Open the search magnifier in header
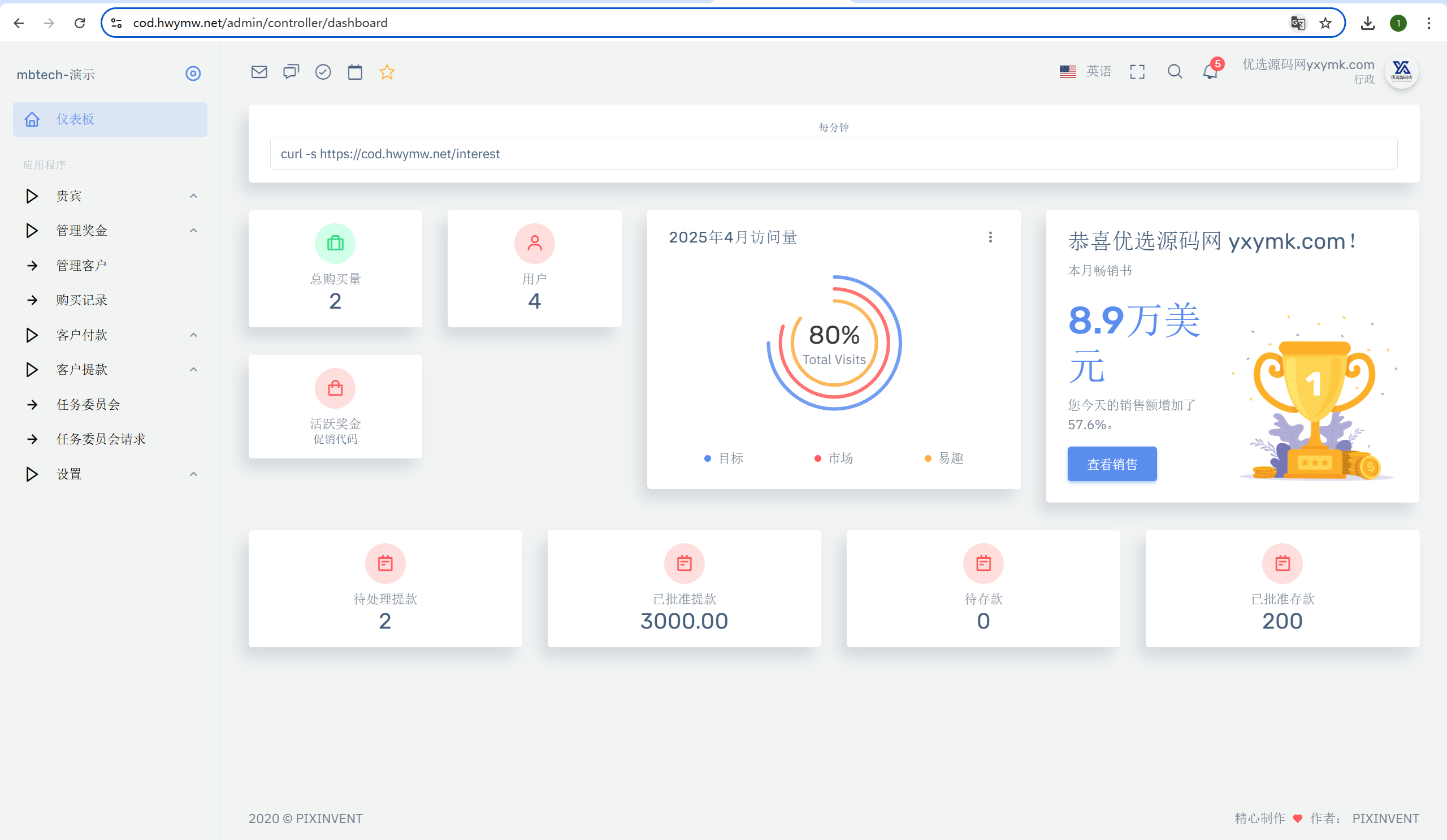This screenshot has width=1447, height=840. pos(1174,72)
